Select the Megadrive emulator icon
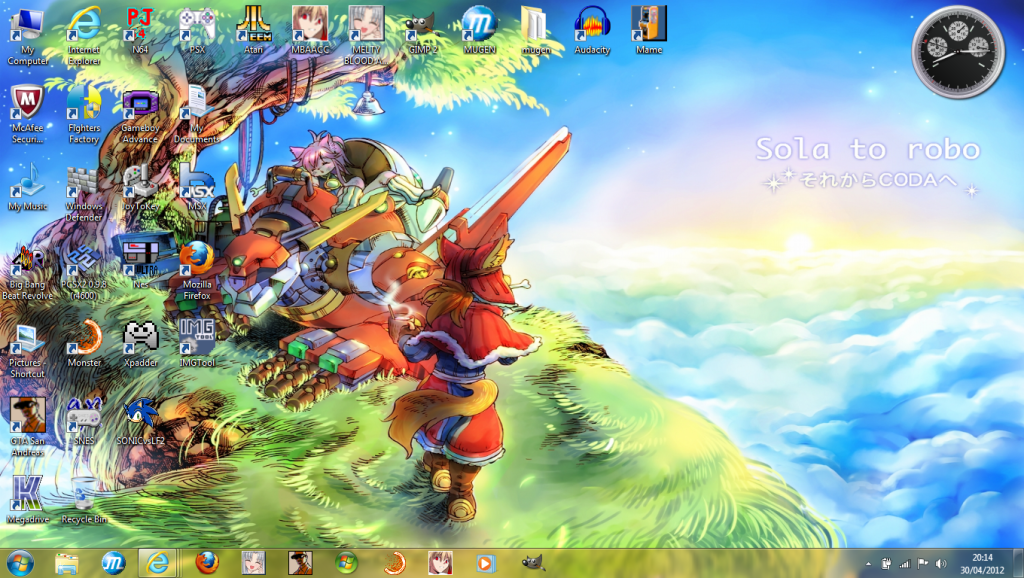The image size is (1024, 578). click(27, 500)
